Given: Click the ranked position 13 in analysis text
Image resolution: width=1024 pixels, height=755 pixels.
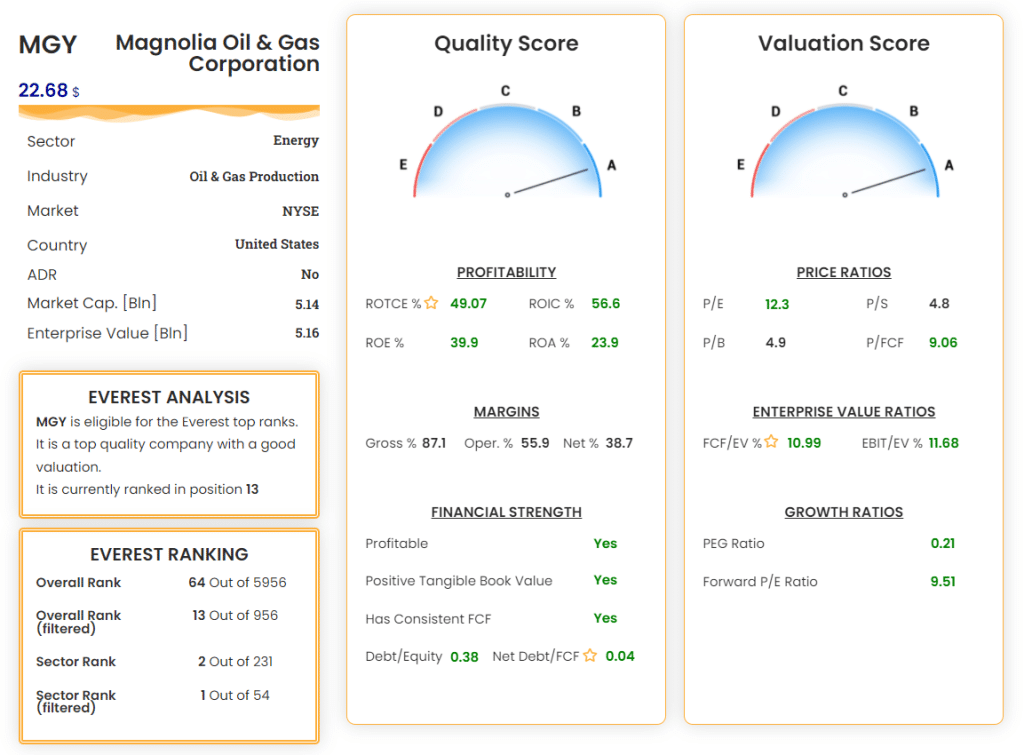Looking at the screenshot, I should tap(252, 489).
